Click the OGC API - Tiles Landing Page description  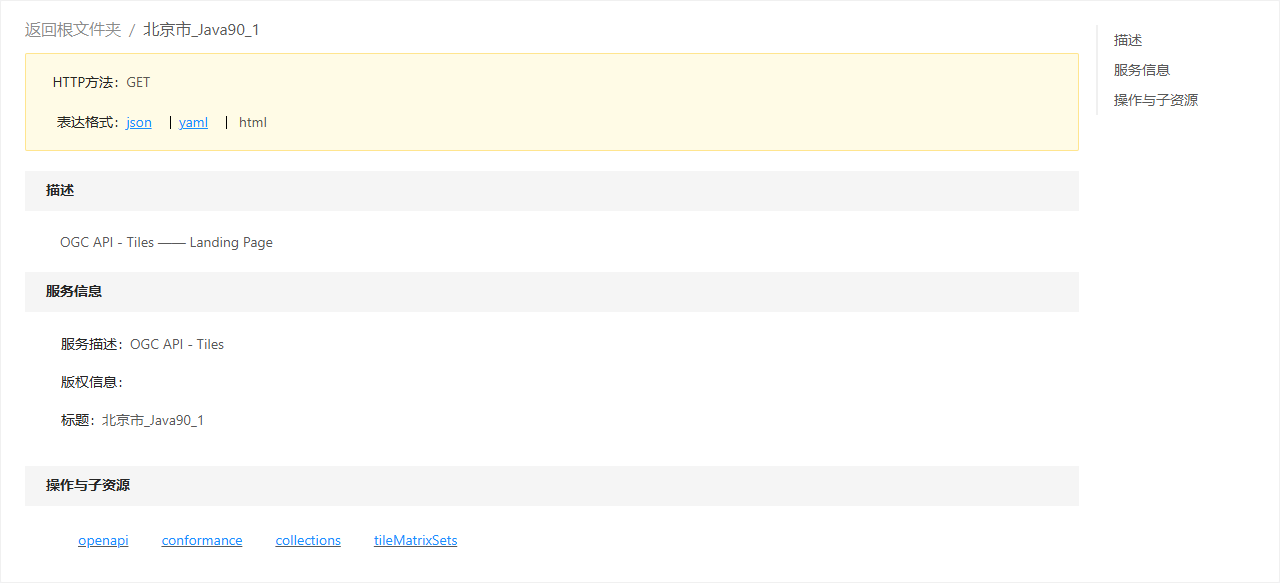pyautogui.click(x=166, y=243)
